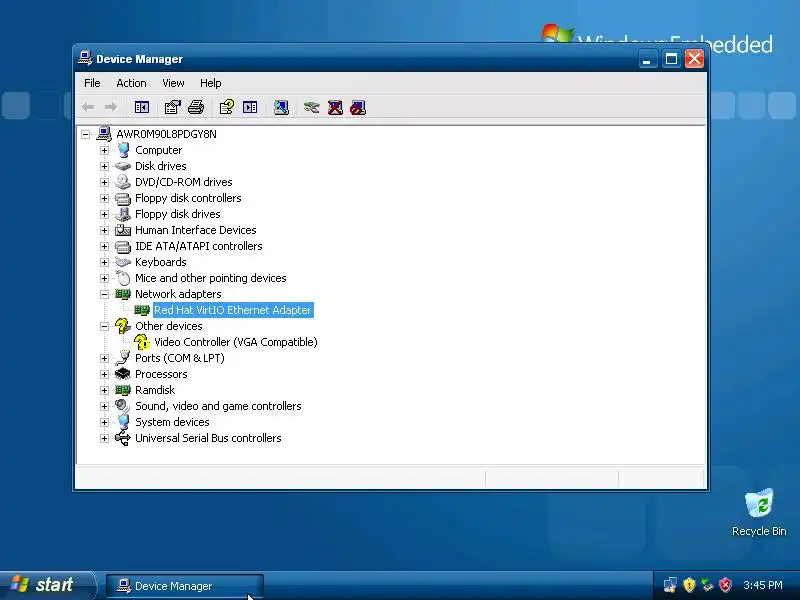800x600 pixels.
Task: Click the speaker icon for Sound controllers
Action: pyautogui.click(x=122, y=406)
